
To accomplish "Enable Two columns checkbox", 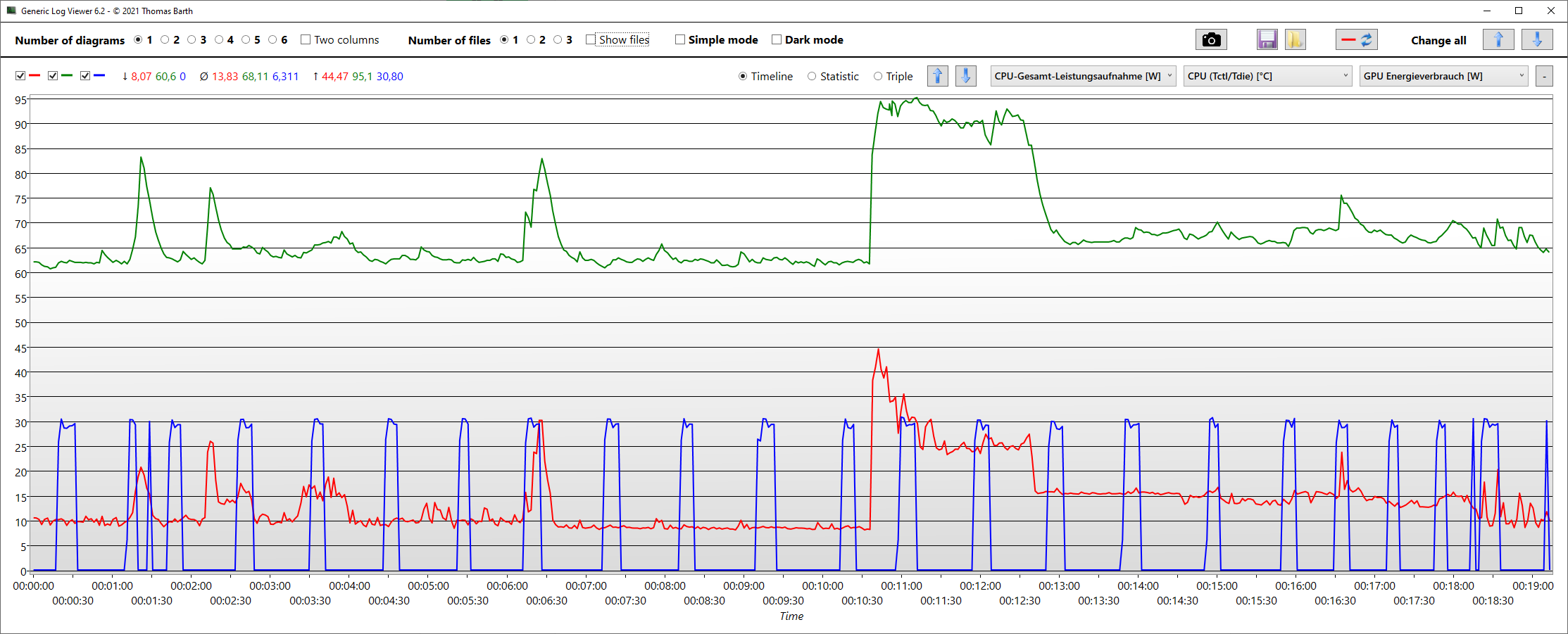I will [306, 40].
